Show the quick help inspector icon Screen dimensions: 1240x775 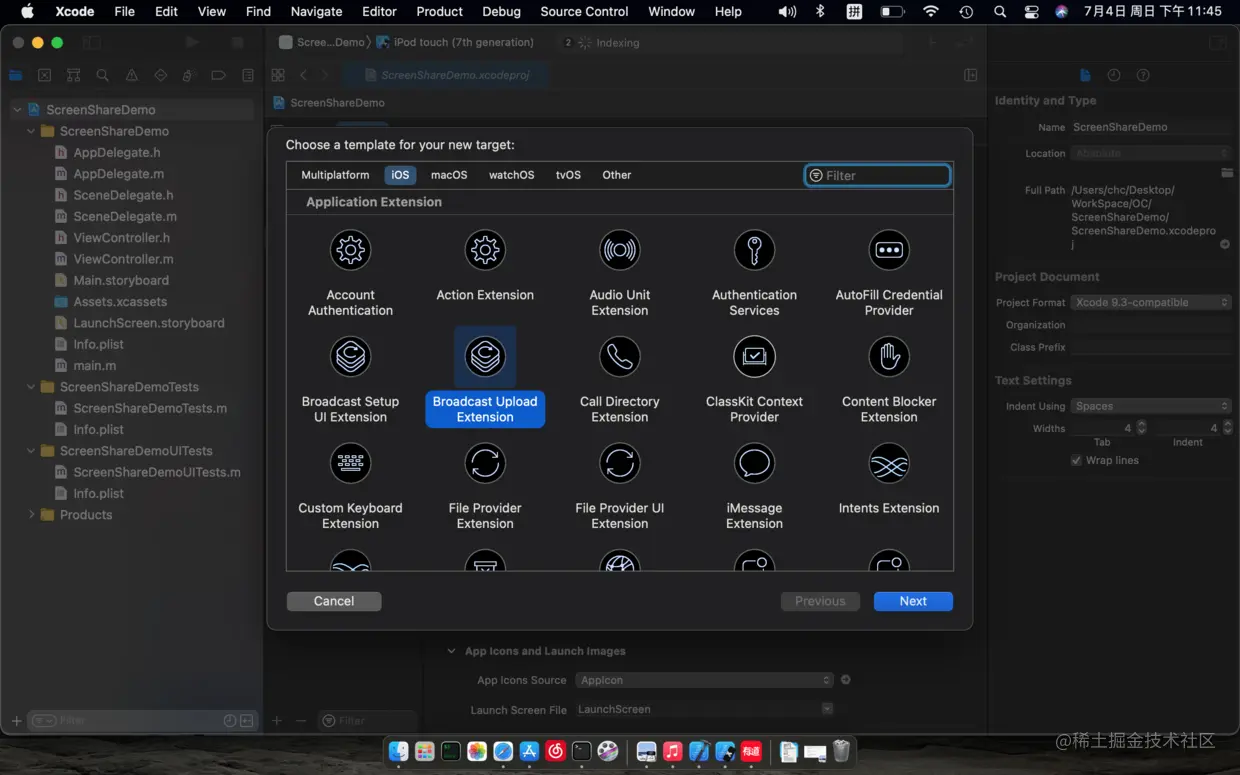click(1143, 75)
